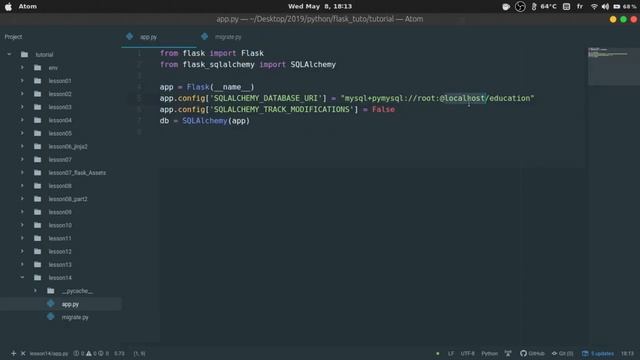Open the Updates notification in status bar

(598, 353)
